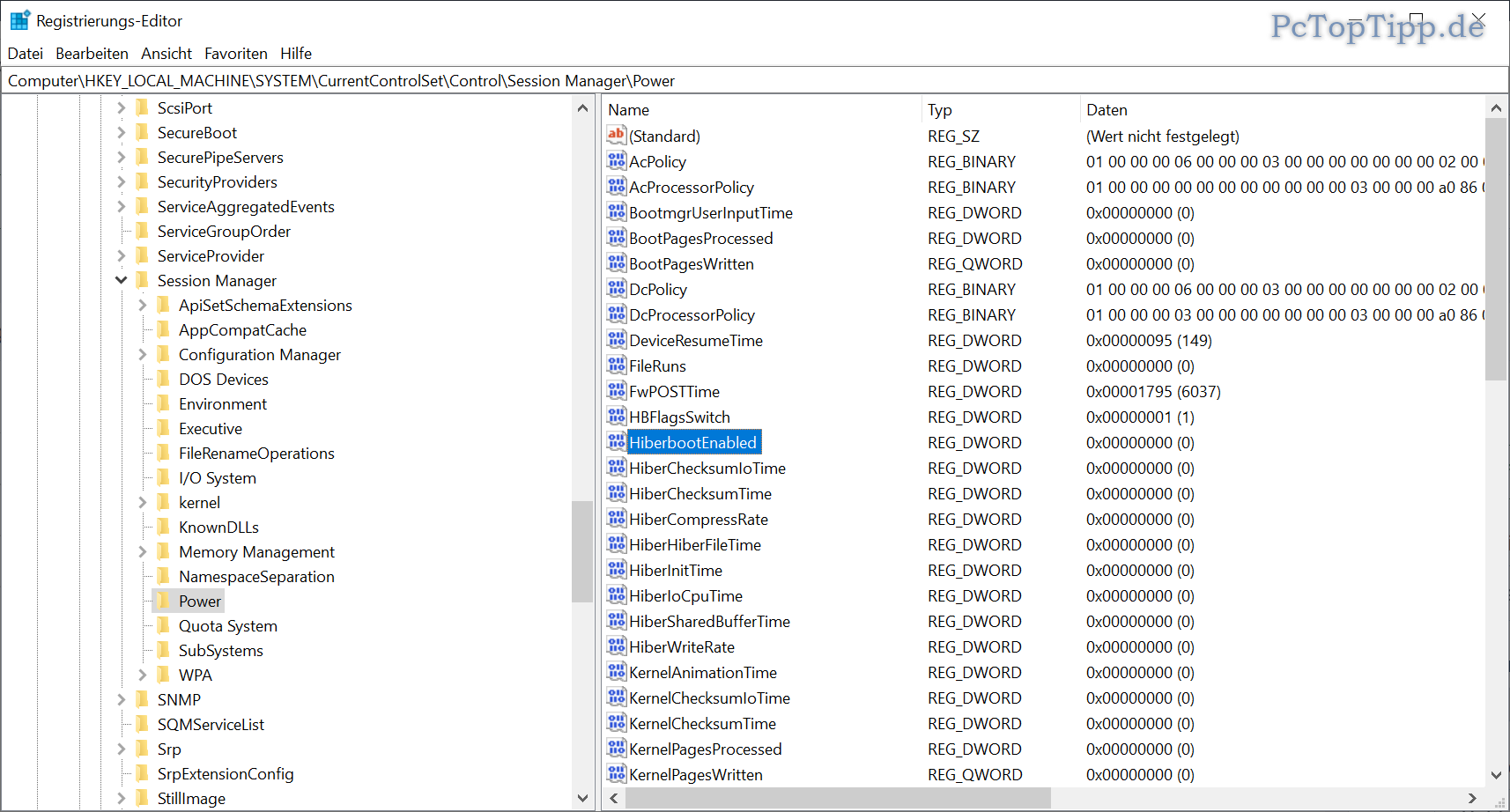This screenshot has width=1510, height=812.
Task: Click the Power folder icon in tree
Action: tap(163, 601)
